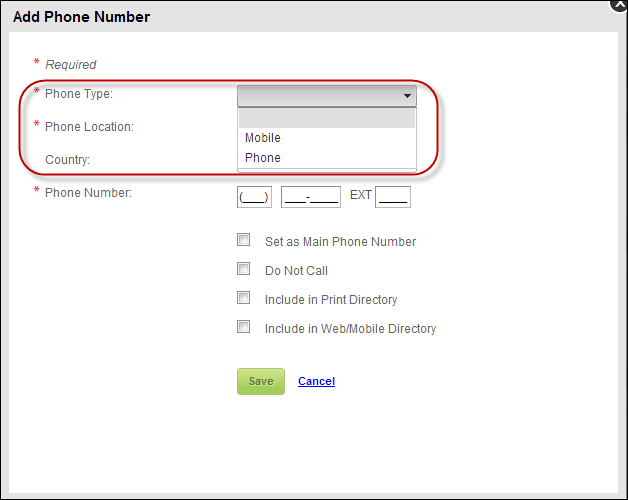
Task: Check Include in Print Directory
Action: point(243,298)
